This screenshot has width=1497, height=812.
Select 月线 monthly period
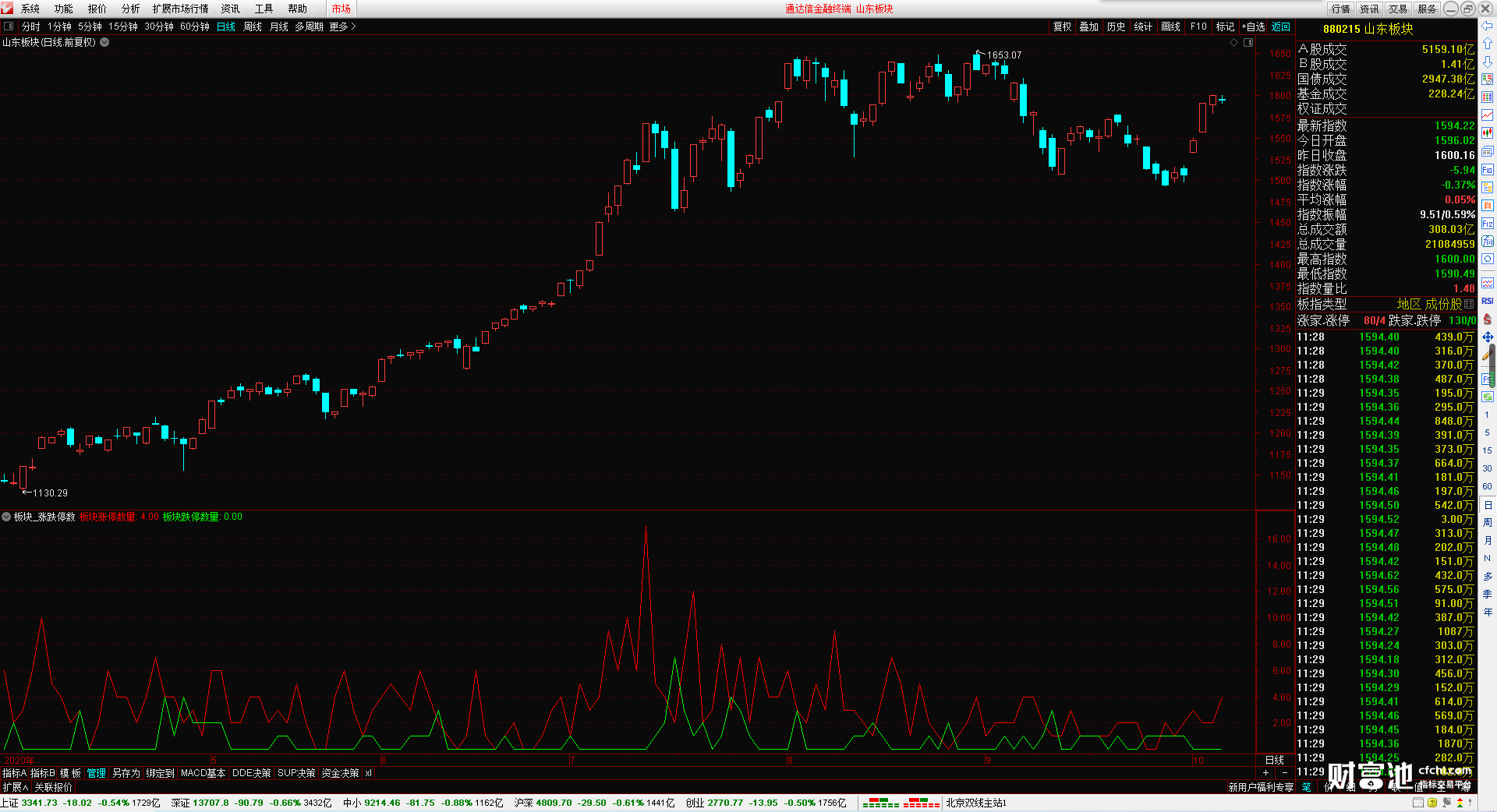(x=279, y=26)
